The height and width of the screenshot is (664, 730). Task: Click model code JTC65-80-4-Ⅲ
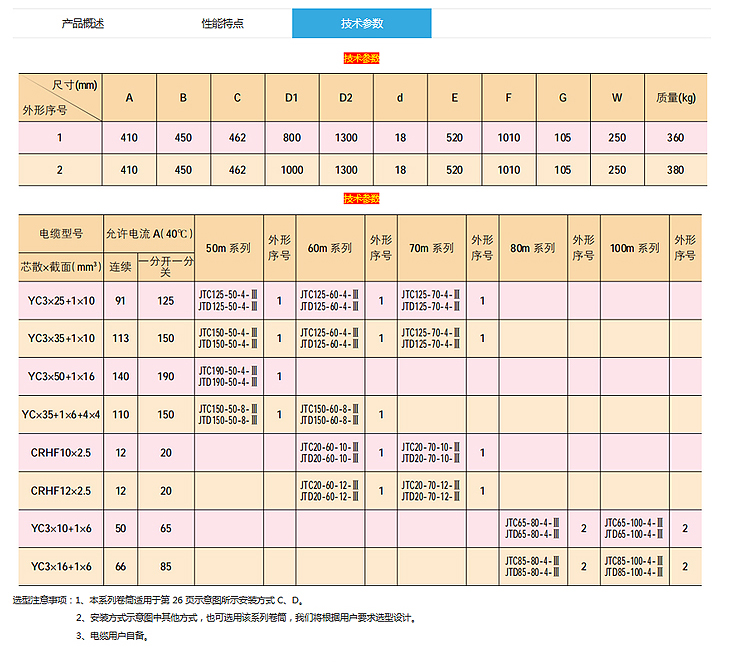pyautogui.click(x=532, y=523)
